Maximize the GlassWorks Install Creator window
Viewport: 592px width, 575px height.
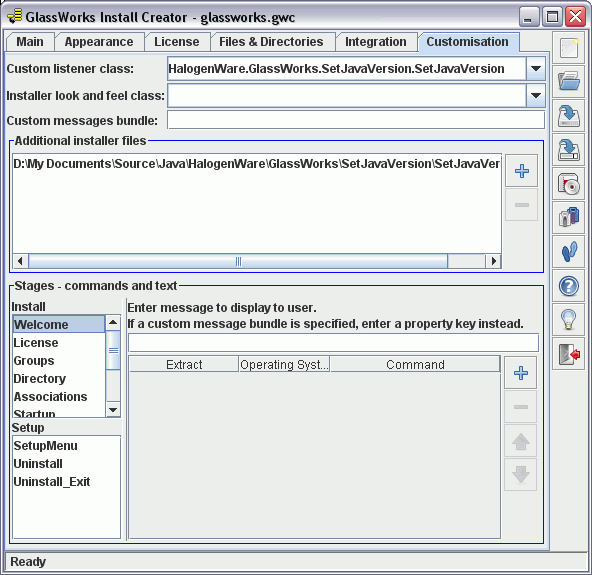(552, 17)
